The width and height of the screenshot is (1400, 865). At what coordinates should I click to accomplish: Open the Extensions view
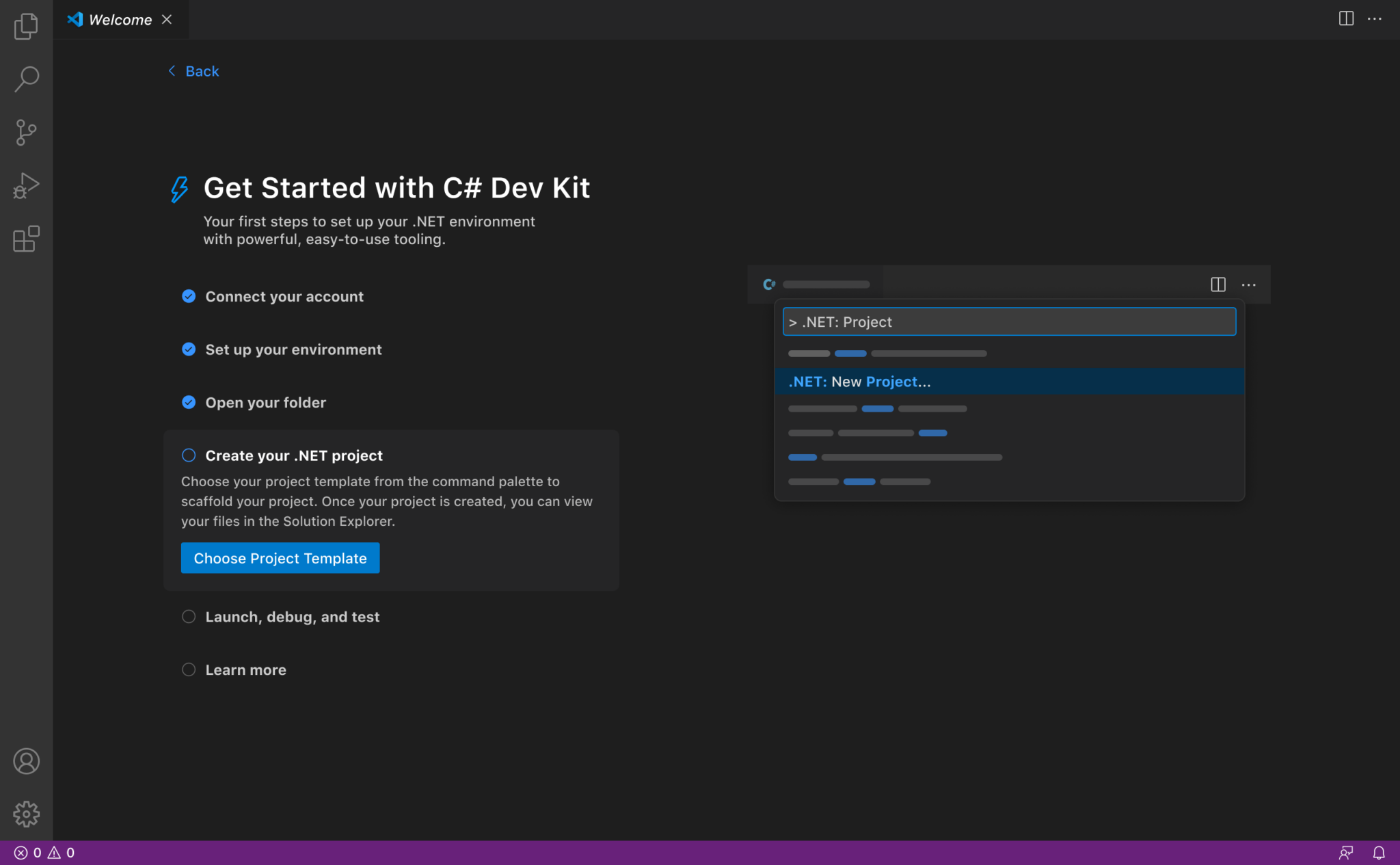pyautogui.click(x=26, y=239)
